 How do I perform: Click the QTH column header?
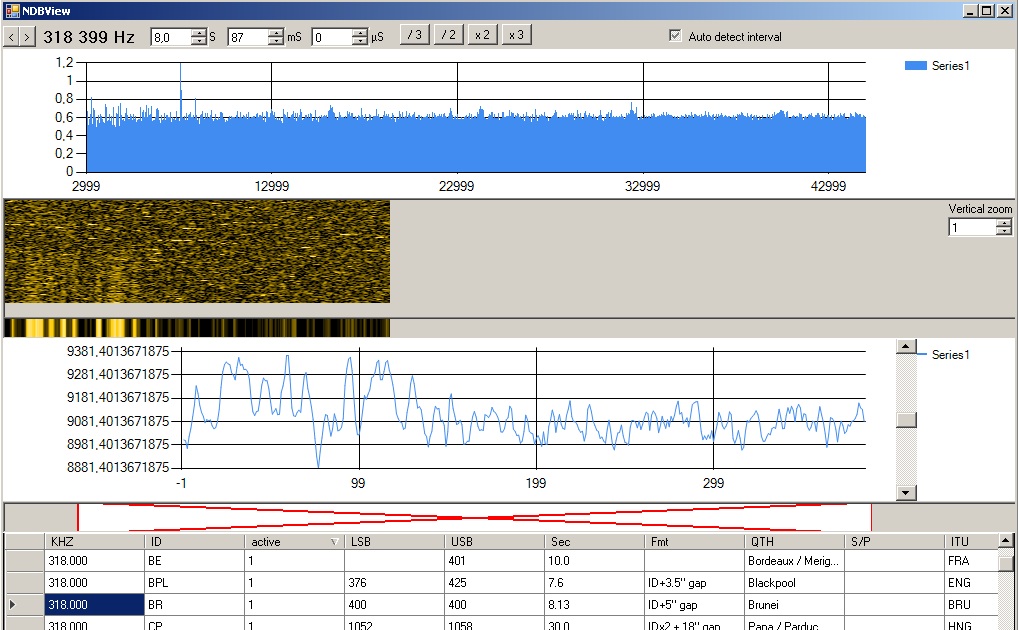tap(793, 542)
